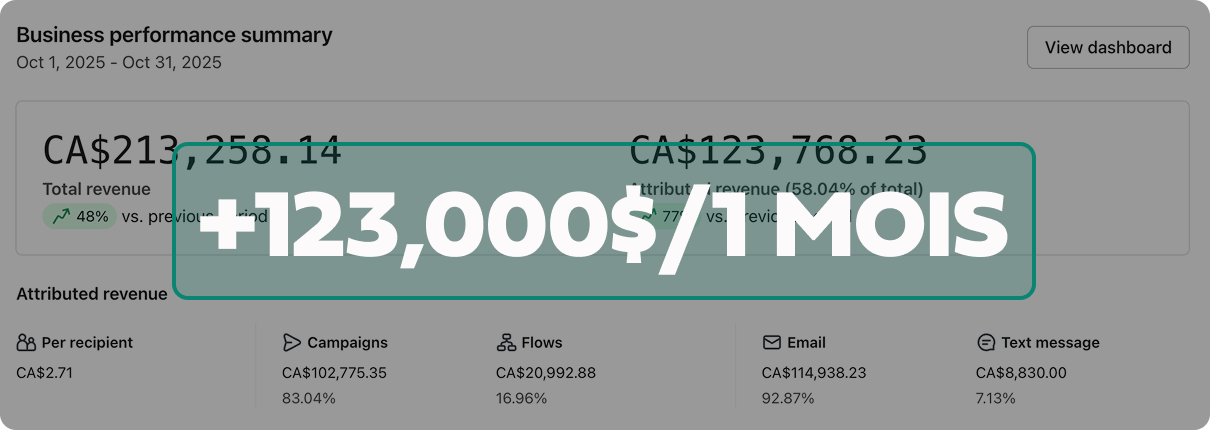
Task: Click the Oct 1 – Oct 31 date range
Action: (x=119, y=62)
